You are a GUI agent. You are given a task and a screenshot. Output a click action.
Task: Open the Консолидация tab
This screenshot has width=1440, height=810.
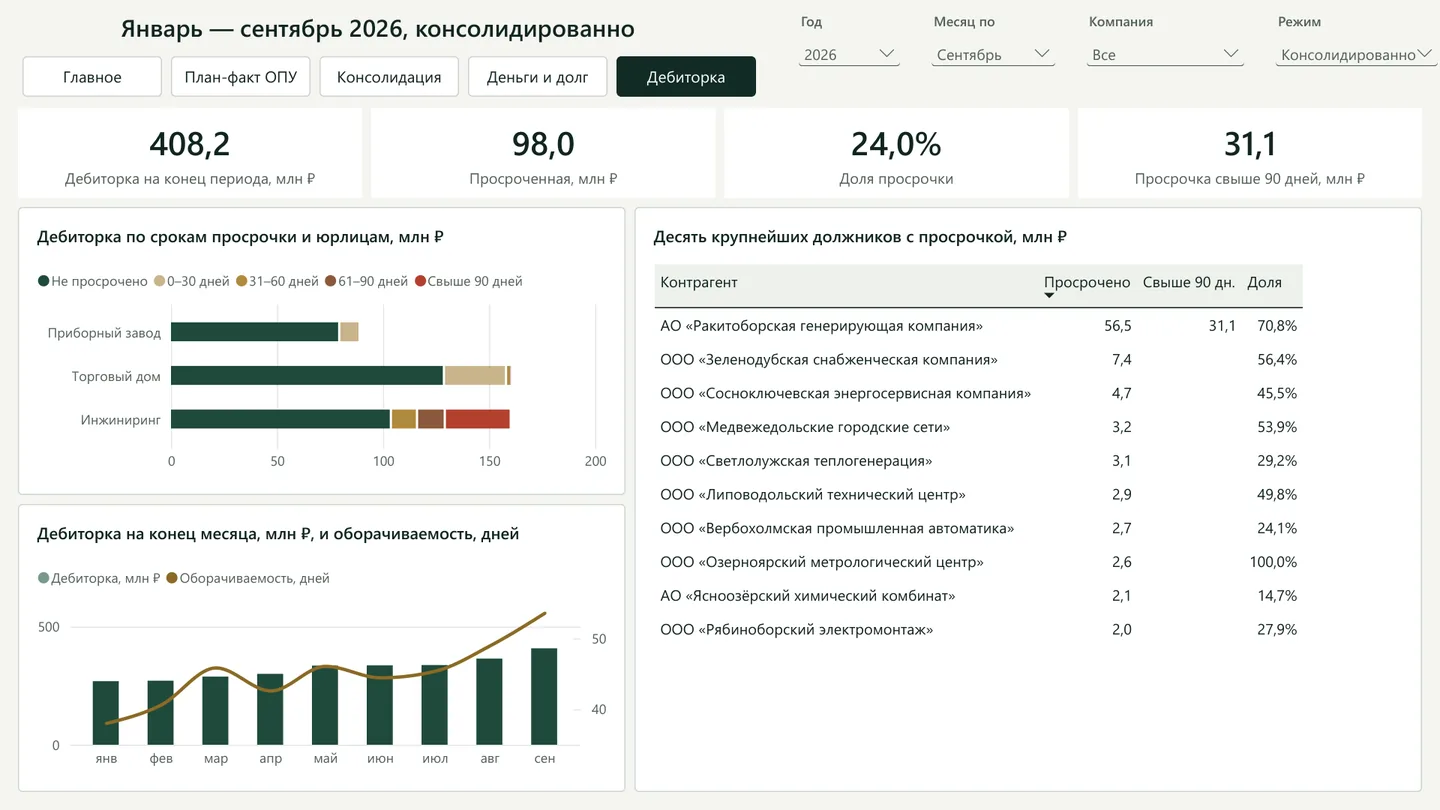click(389, 77)
